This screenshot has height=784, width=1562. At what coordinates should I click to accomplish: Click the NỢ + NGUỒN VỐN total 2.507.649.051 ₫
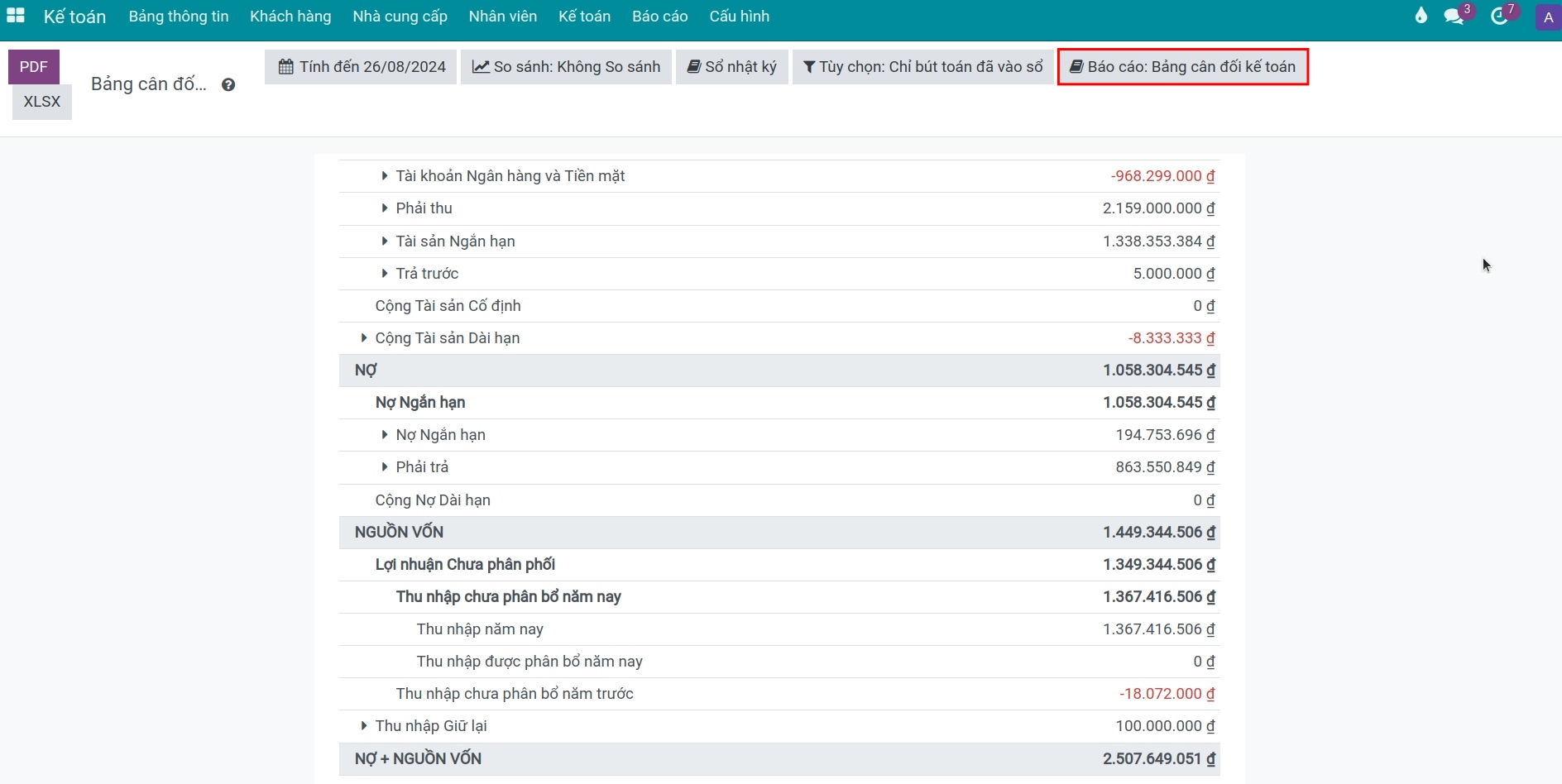(x=1158, y=758)
